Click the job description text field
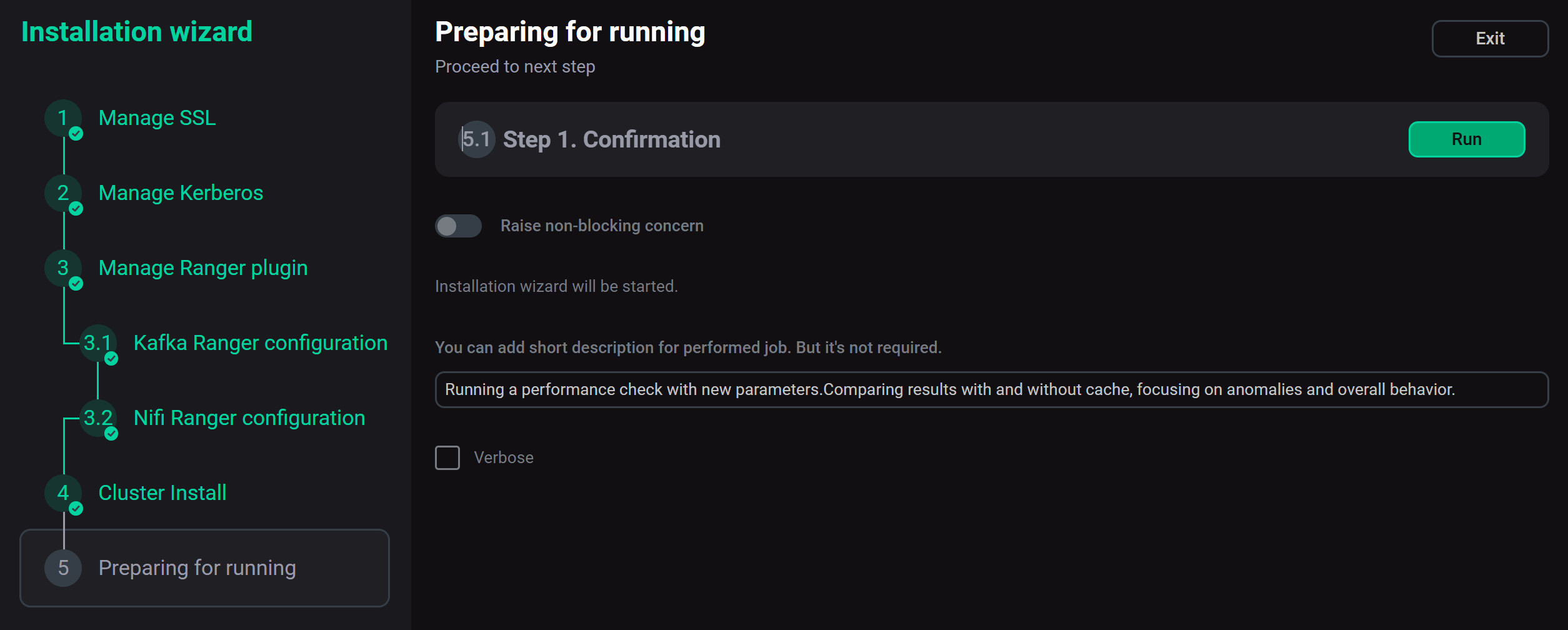Image resolution: width=1568 pixels, height=630 pixels. click(991, 390)
